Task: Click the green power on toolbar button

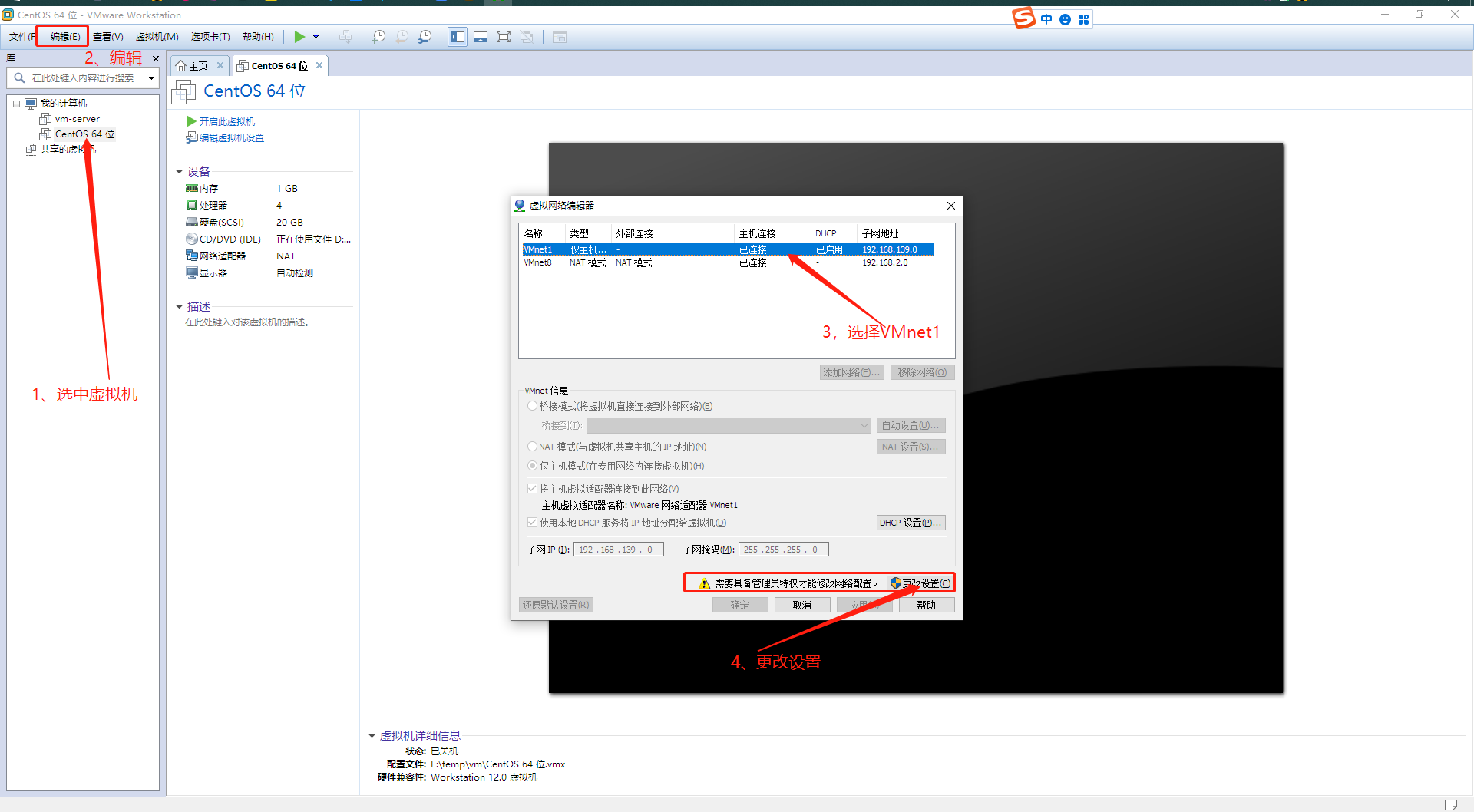Action: [x=299, y=37]
